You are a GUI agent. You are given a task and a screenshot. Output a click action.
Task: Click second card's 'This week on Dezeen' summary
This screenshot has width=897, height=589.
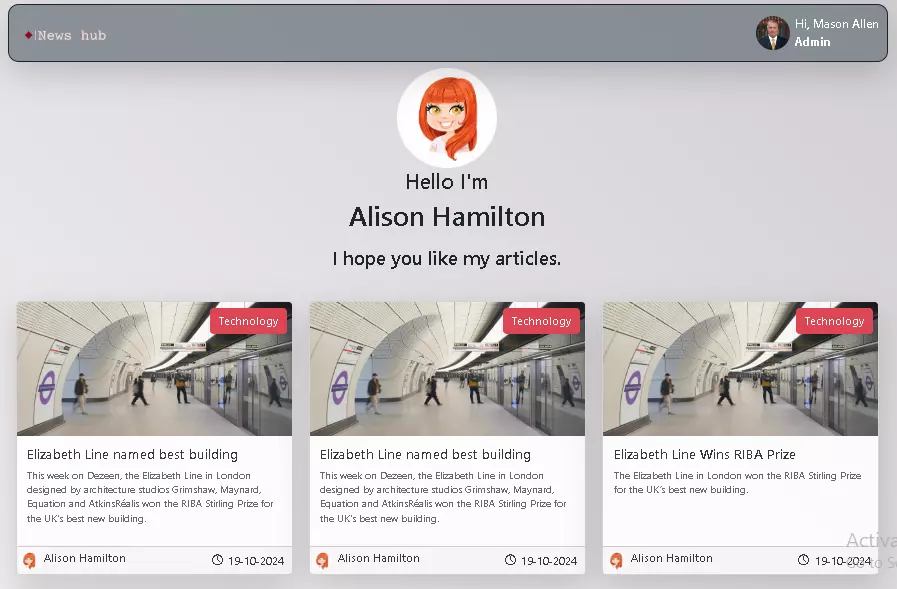pyautogui.click(x=443, y=497)
